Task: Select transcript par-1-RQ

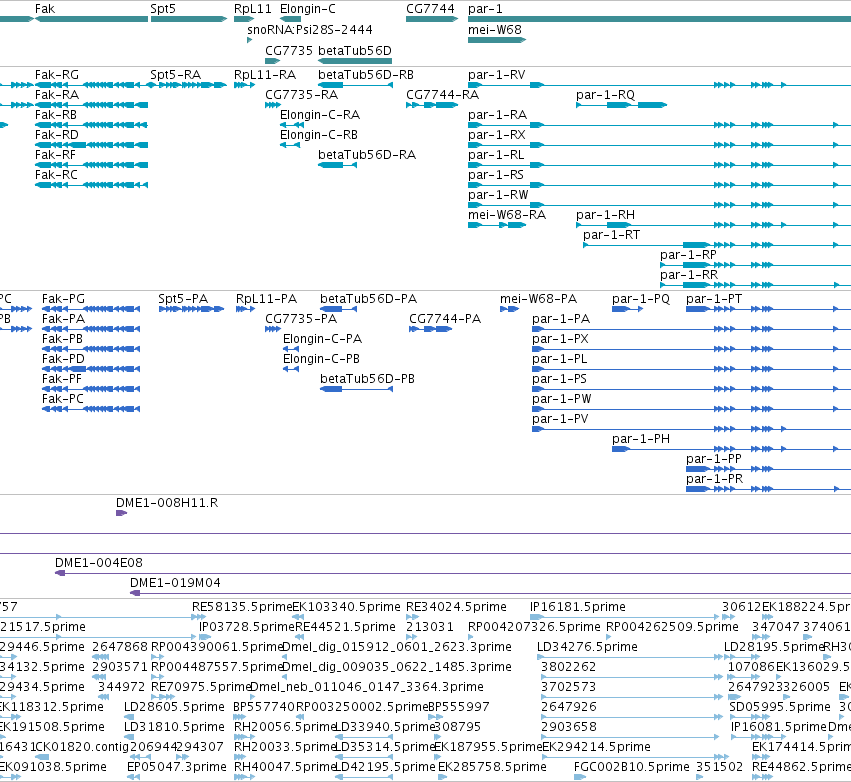Action: click(x=621, y=105)
